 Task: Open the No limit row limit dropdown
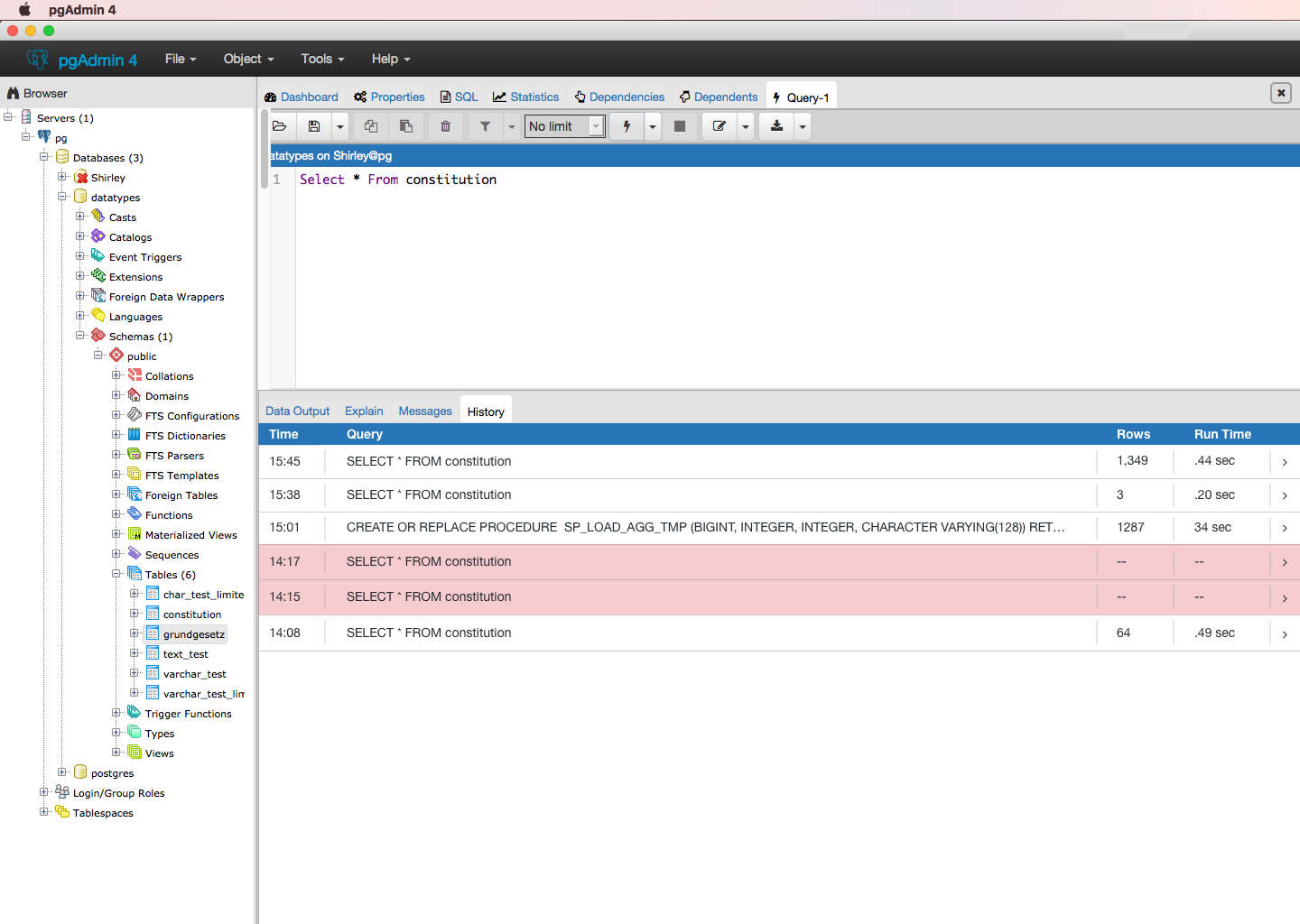(x=564, y=126)
